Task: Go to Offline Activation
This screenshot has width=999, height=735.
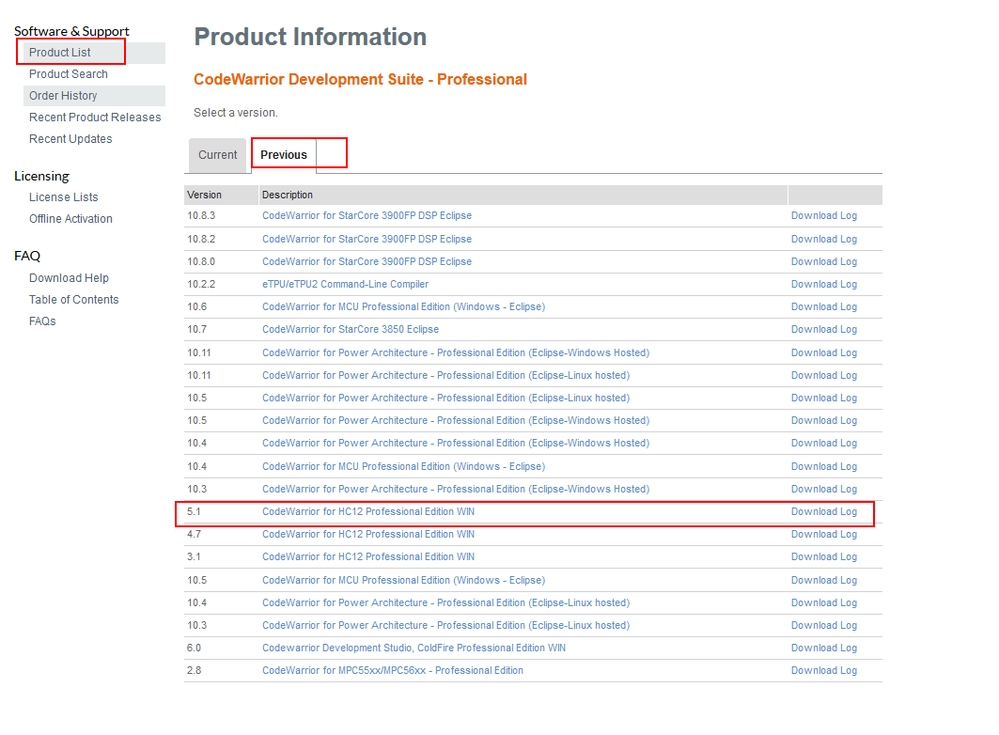Action: click(70, 219)
